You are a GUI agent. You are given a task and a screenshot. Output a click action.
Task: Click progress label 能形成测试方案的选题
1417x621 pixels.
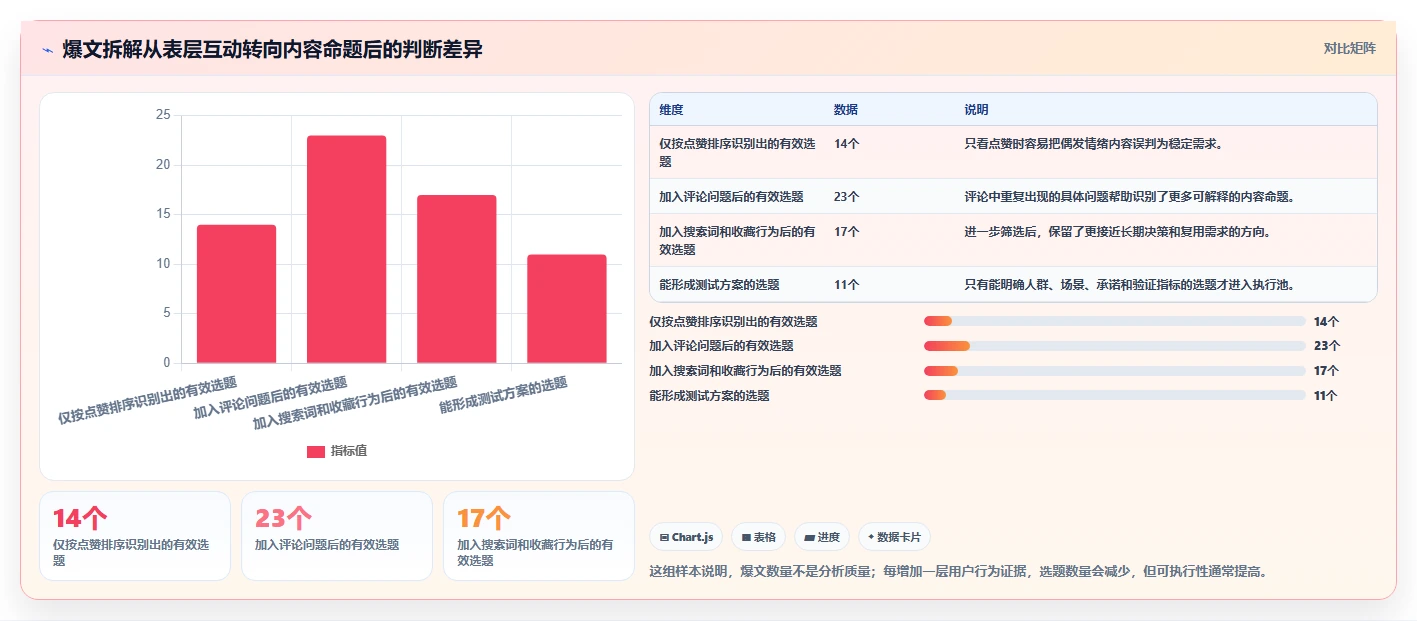(x=709, y=395)
